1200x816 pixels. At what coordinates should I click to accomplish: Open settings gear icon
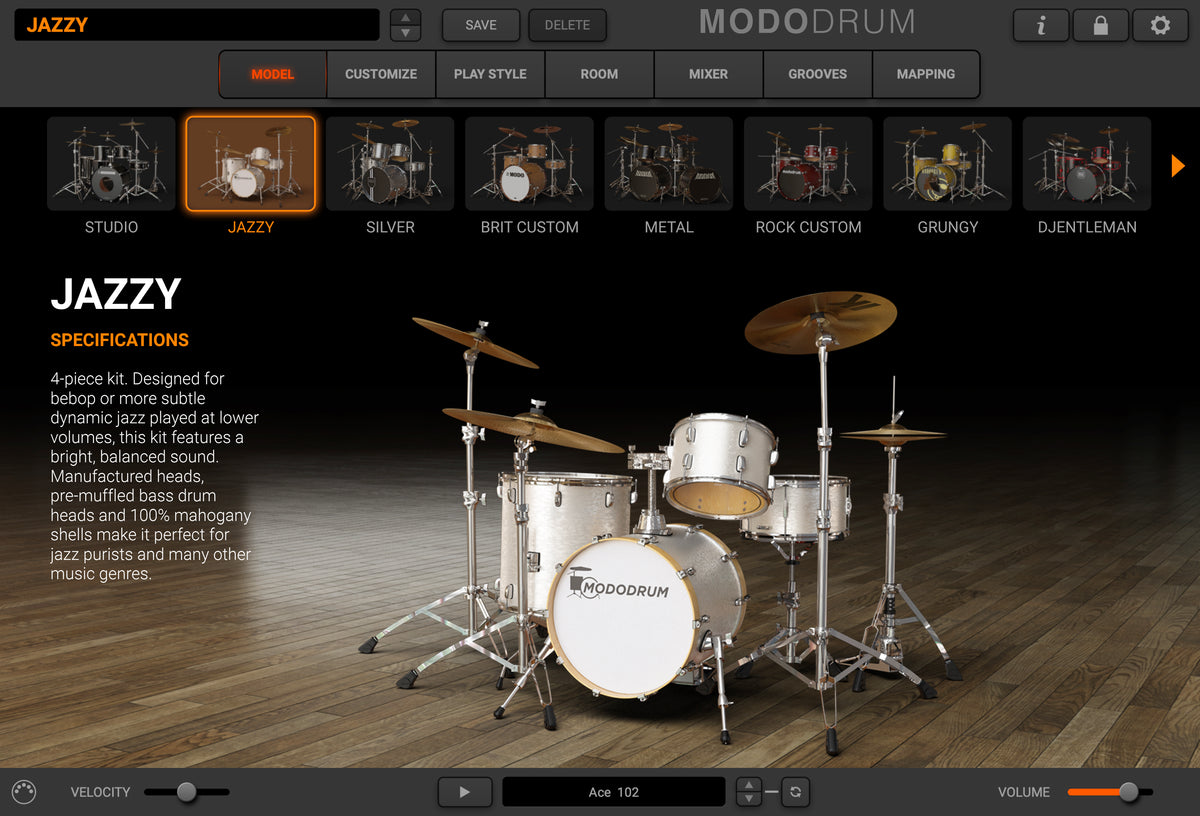tap(1160, 25)
